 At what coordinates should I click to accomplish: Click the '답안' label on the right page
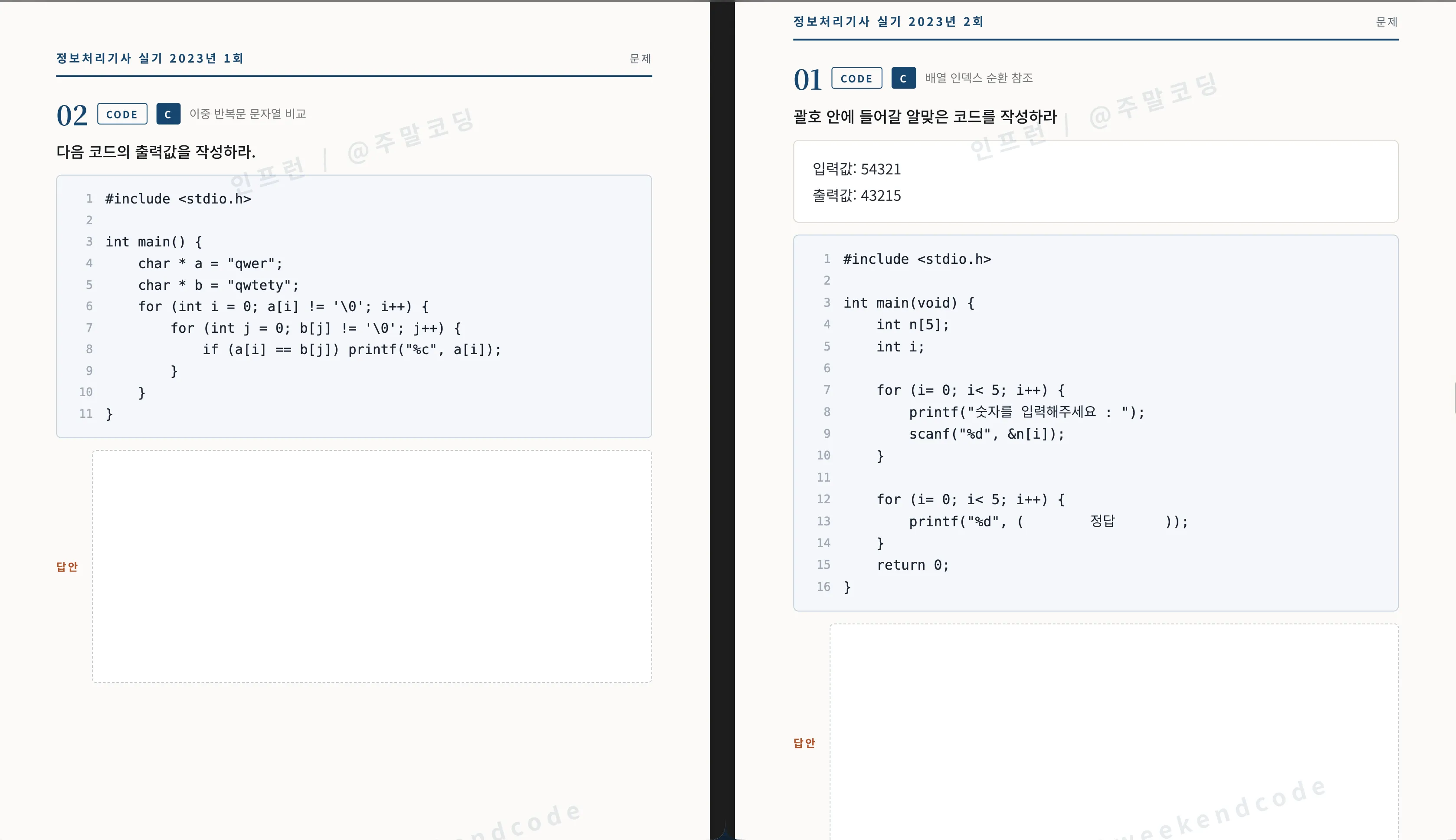804,743
